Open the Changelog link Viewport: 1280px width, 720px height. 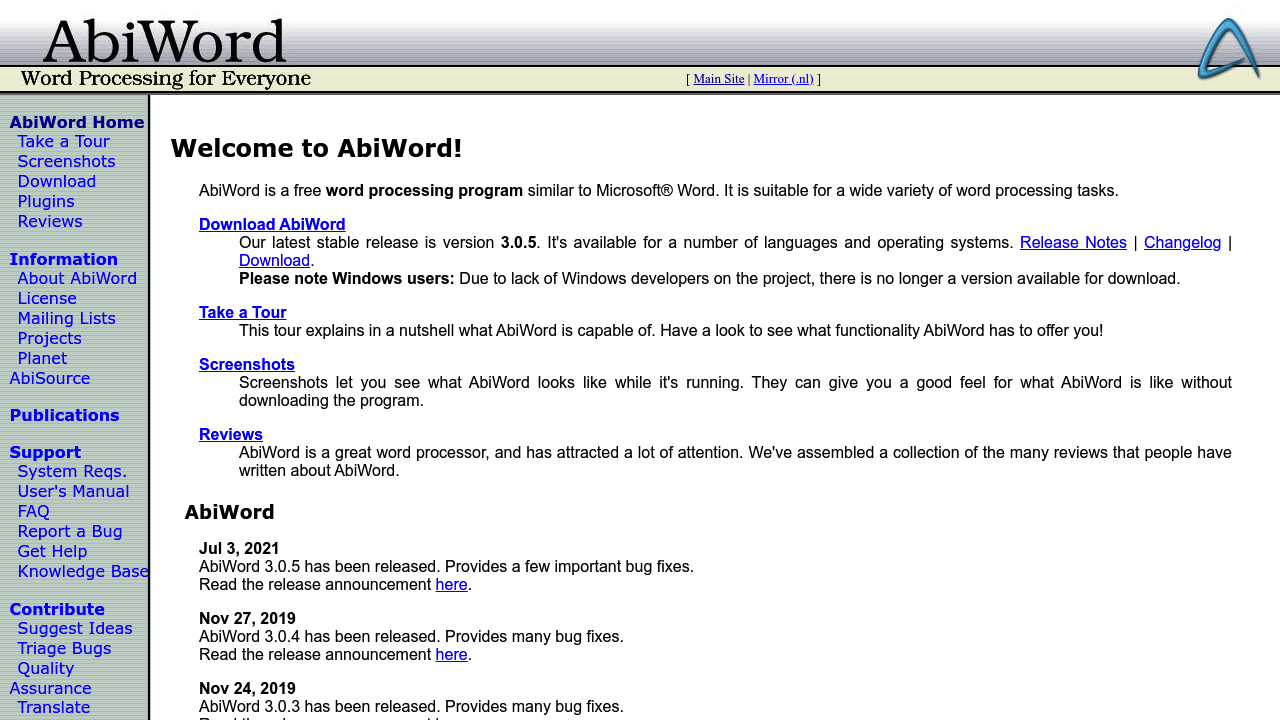(1182, 242)
